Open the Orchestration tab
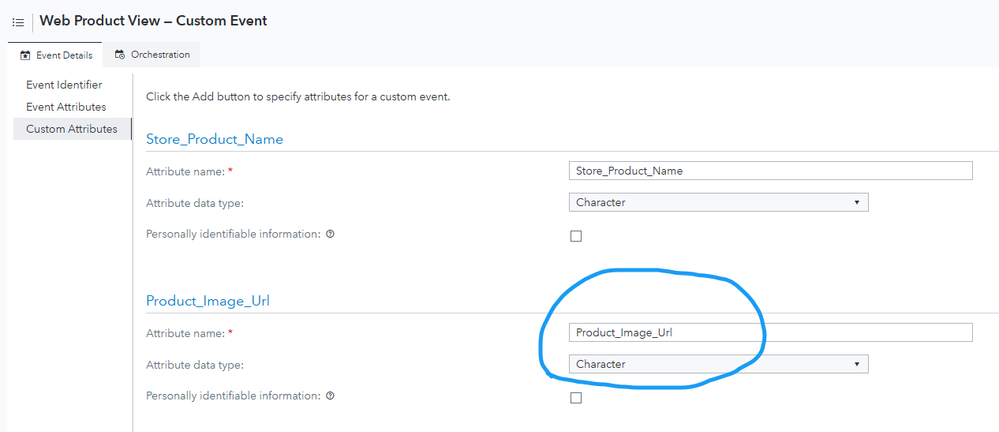Viewport: 999px width, 432px height. [152, 54]
